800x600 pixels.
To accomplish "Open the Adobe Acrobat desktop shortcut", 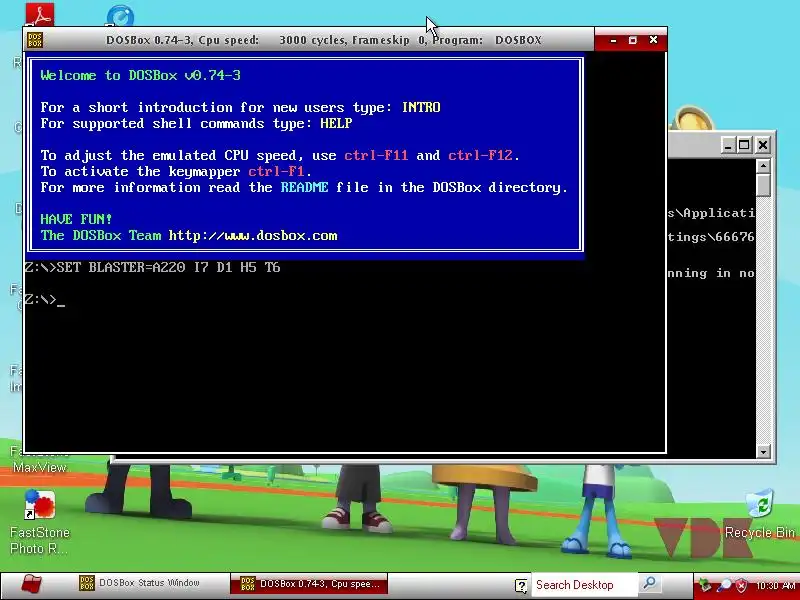I will pos(40,15).
